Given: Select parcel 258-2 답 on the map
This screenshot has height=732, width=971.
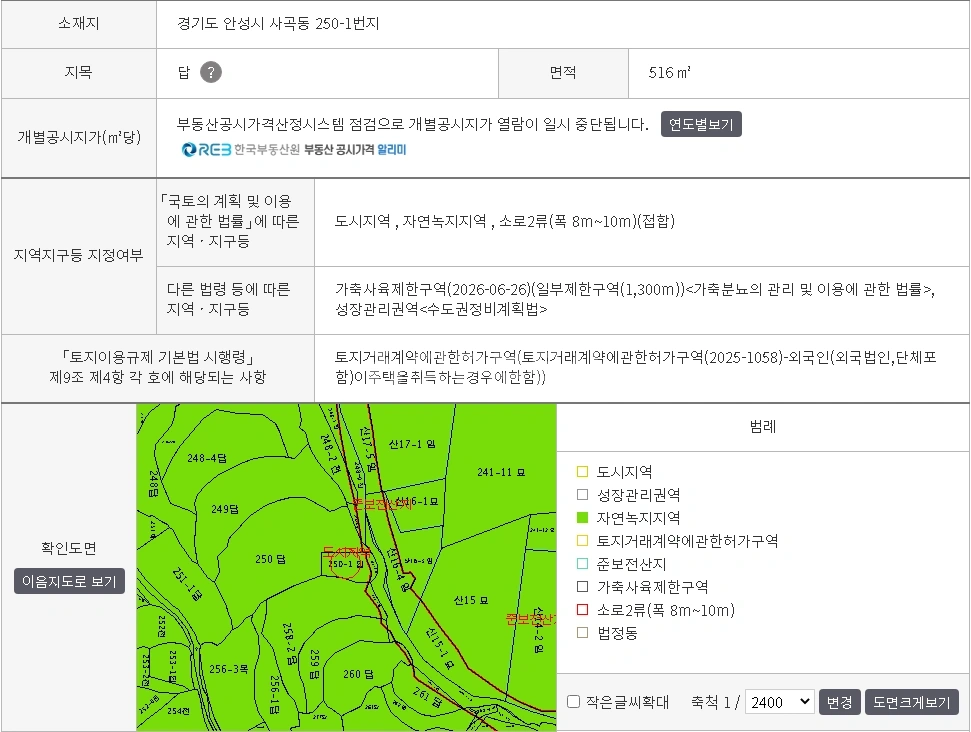Looking at the screenshot, I should [289, 645].
